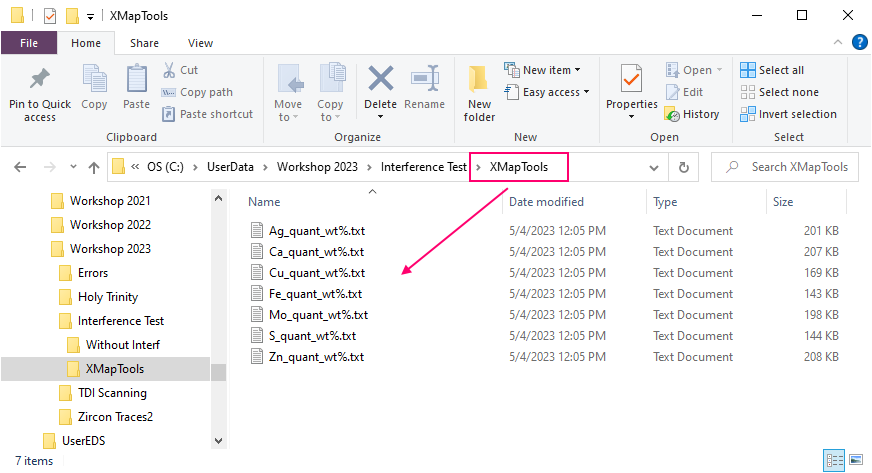
Task: Switch to details view toggle
Action: (834, 461)
